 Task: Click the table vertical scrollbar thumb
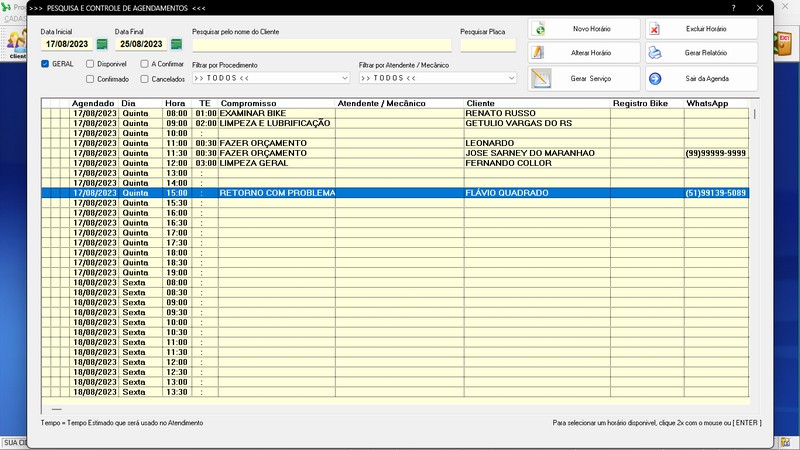pos(755,114)
